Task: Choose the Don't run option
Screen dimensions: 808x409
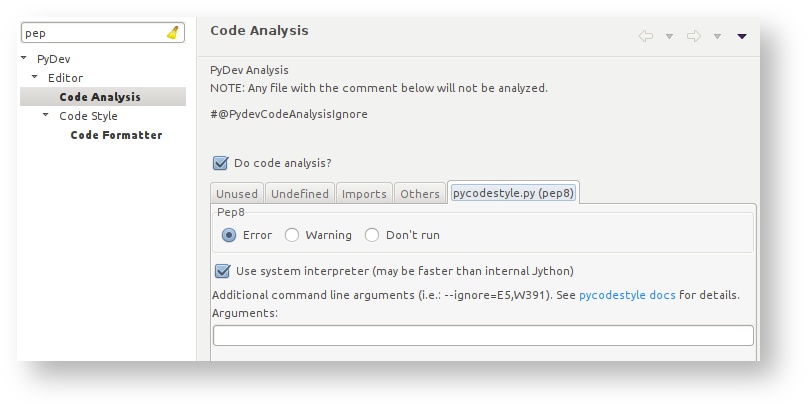Action: click(x=372, y=235)
